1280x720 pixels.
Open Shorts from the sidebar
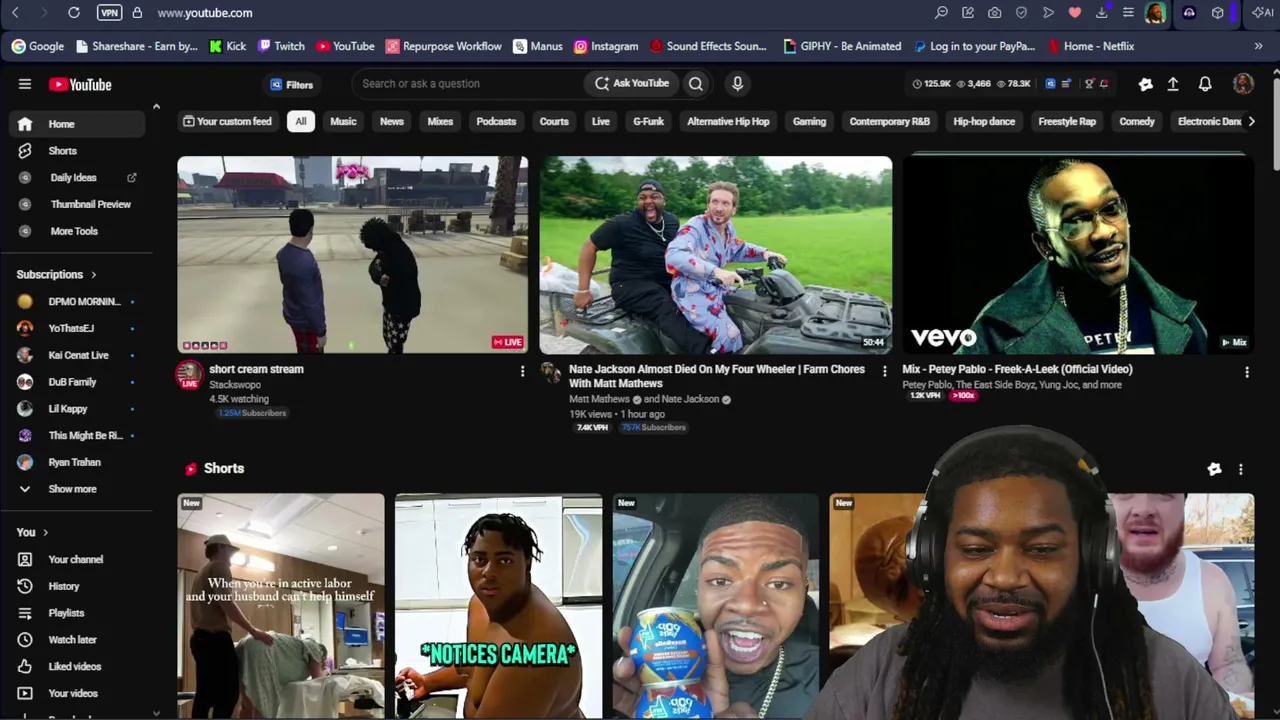click(77, 151)
